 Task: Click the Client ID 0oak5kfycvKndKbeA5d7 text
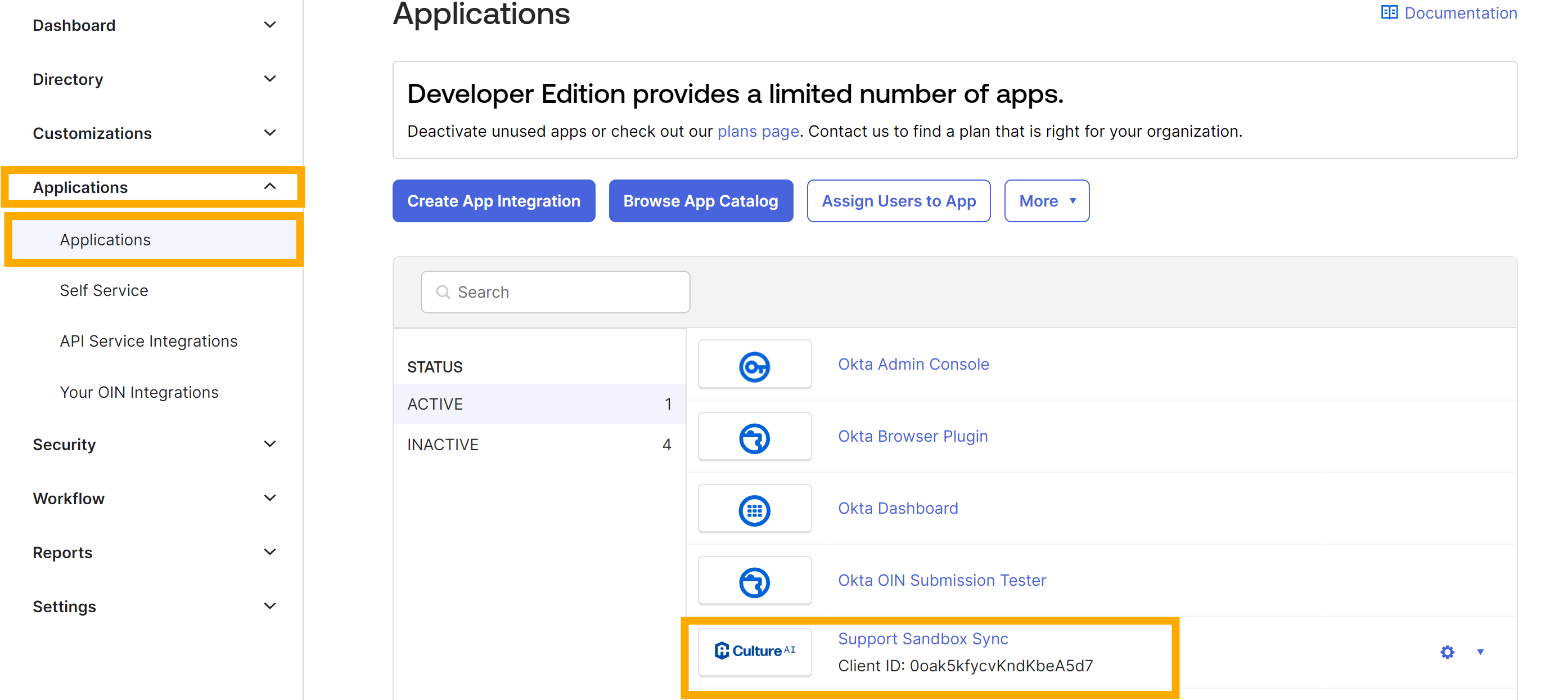pyautogui.click(x=966, y=666)
